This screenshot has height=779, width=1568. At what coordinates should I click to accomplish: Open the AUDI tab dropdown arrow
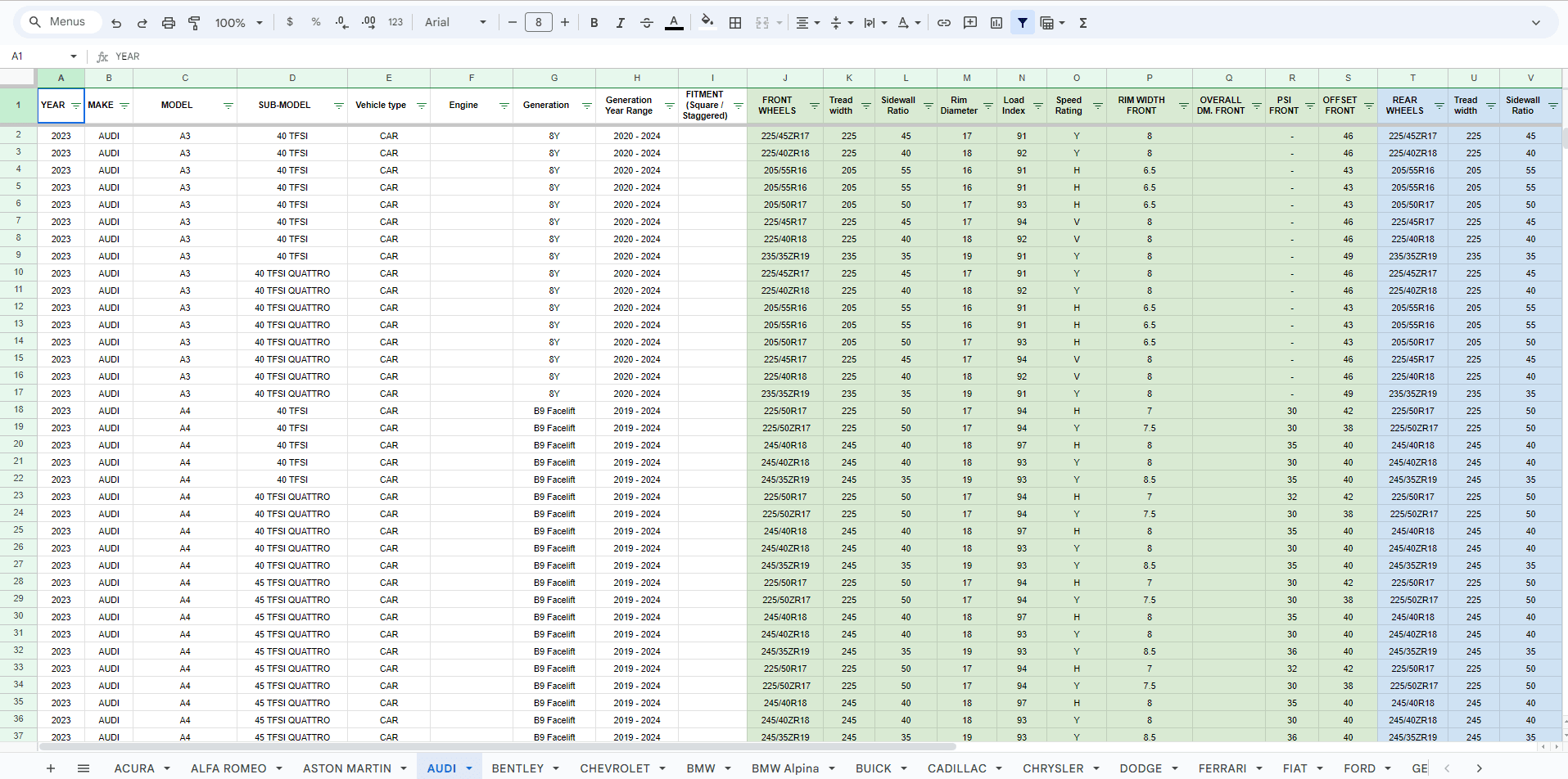tap(469, 768)
